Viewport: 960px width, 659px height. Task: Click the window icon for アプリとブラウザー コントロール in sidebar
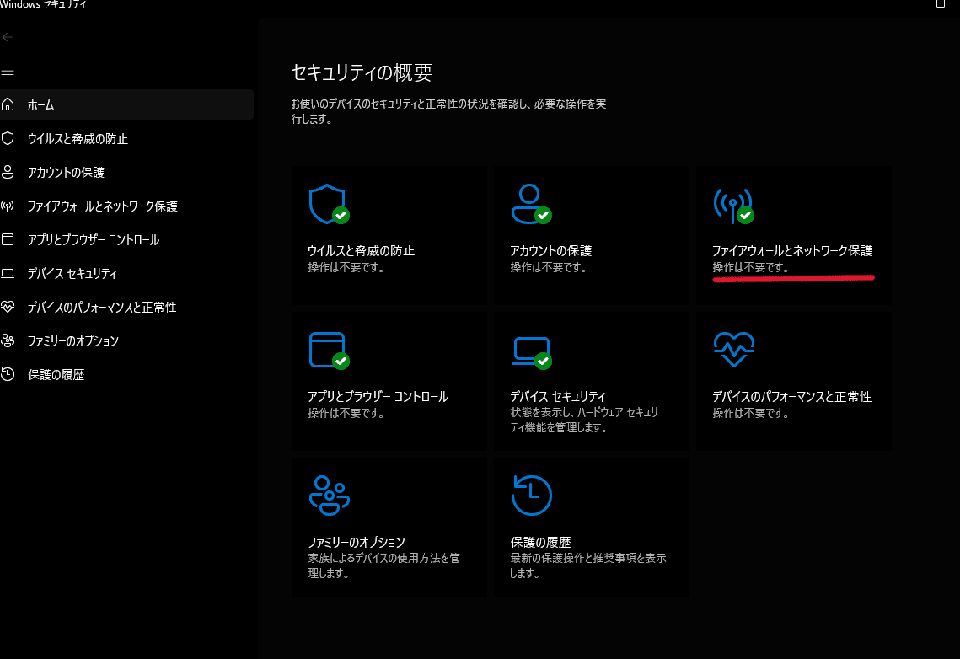point(7,239)
